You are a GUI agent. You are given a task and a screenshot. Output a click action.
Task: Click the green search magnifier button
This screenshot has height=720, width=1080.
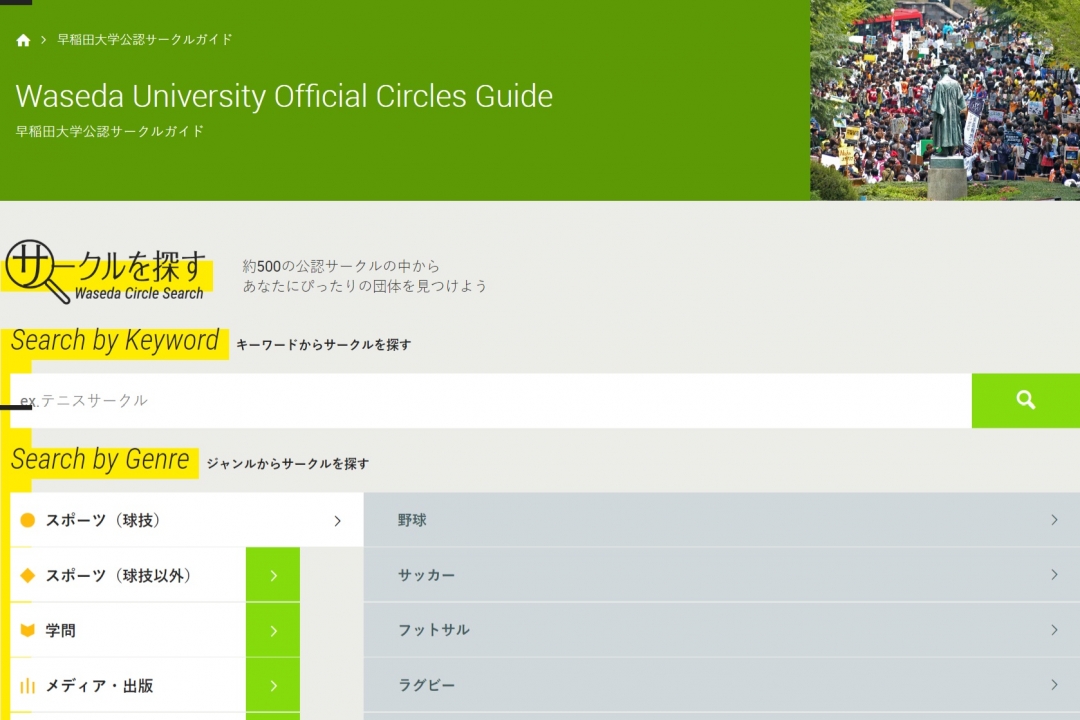tap(1026, 400)
